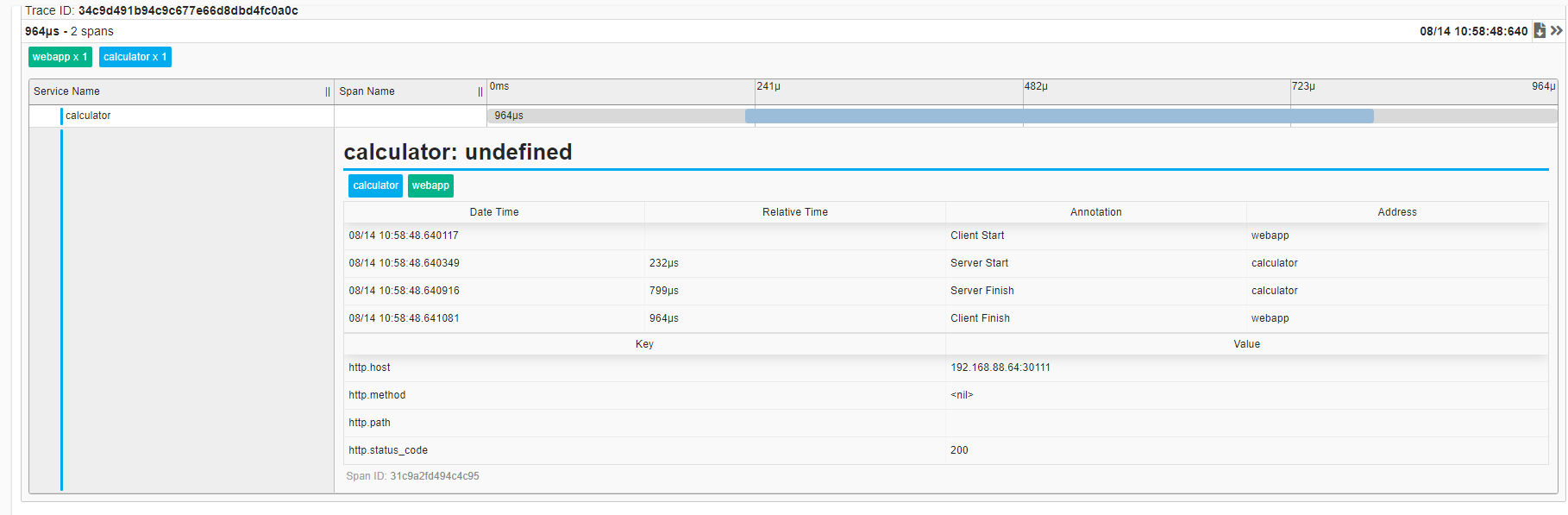Click the Service Name column header
The width and height of the screenshot is (1568, 515).
coord(66,91)
